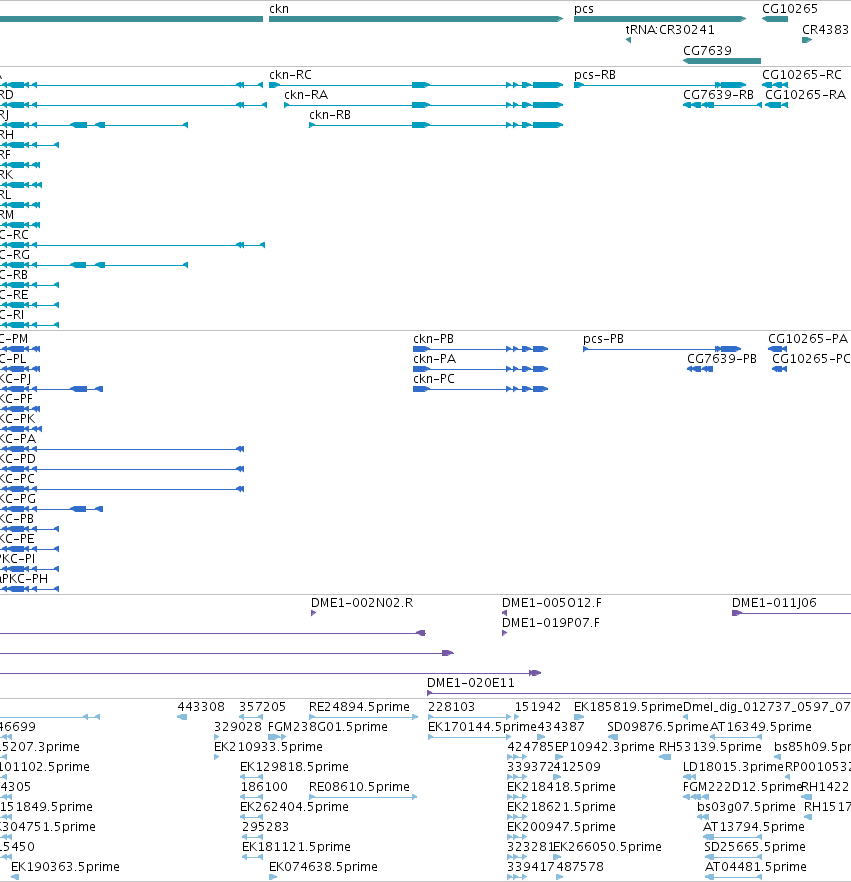The height and width of the screenshot is (882, 851).
Task: Select the 151942 feature label
Action: (538, 707)
